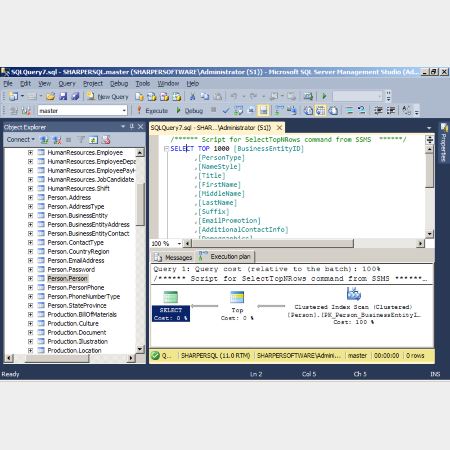Click the "SHARPERSQL (11.0 RTM)" status entry
Image resolution: width=450 pixels, height=450 pixels.
215,356
